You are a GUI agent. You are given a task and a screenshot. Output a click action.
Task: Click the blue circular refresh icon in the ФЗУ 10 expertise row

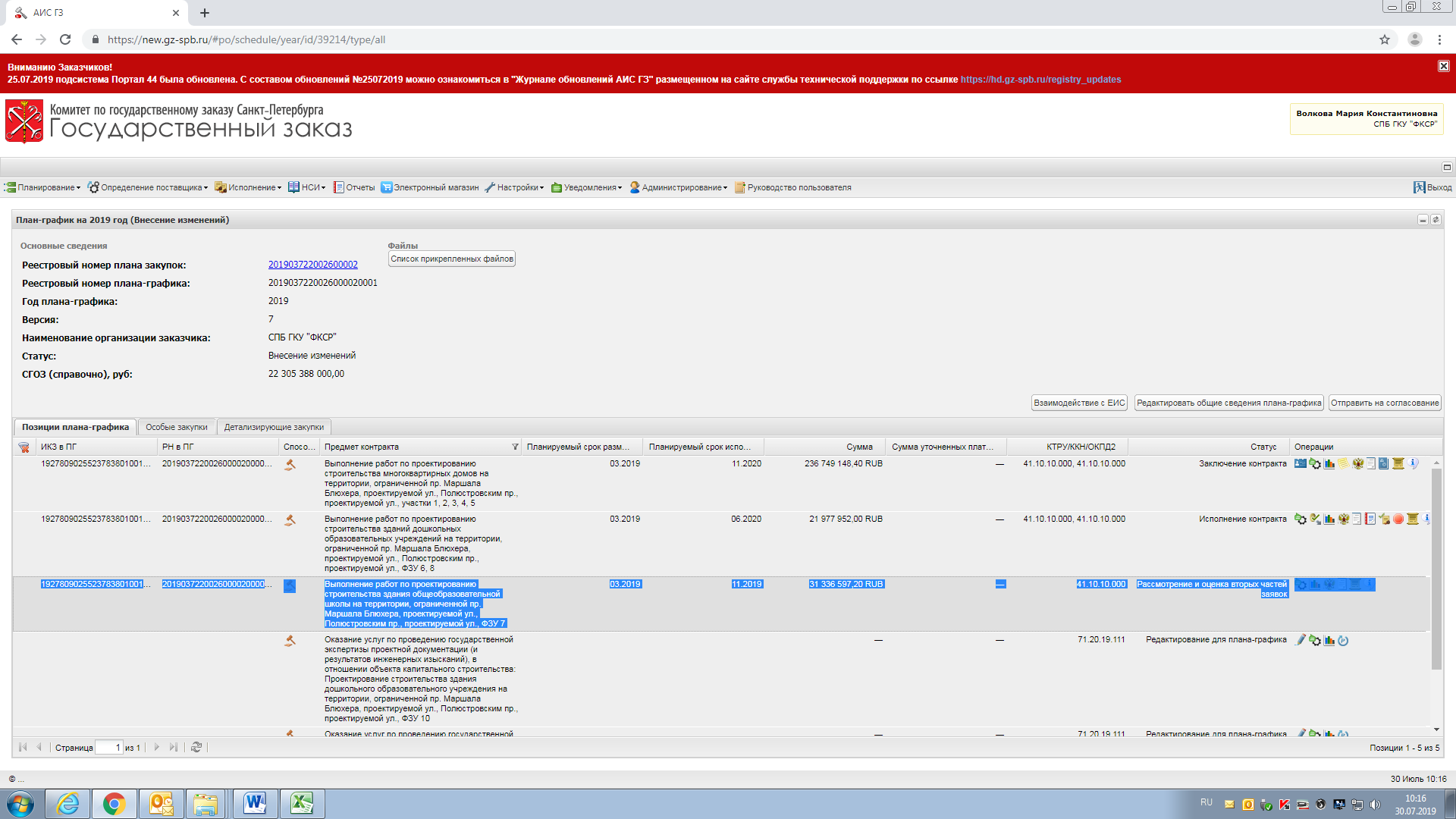click(x=1343, y=640)
